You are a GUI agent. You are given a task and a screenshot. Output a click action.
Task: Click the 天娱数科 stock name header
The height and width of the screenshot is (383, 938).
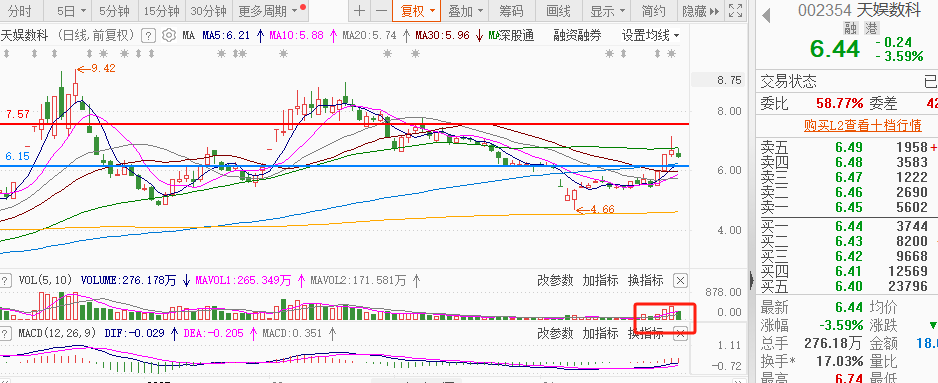(x=889, y=10)
